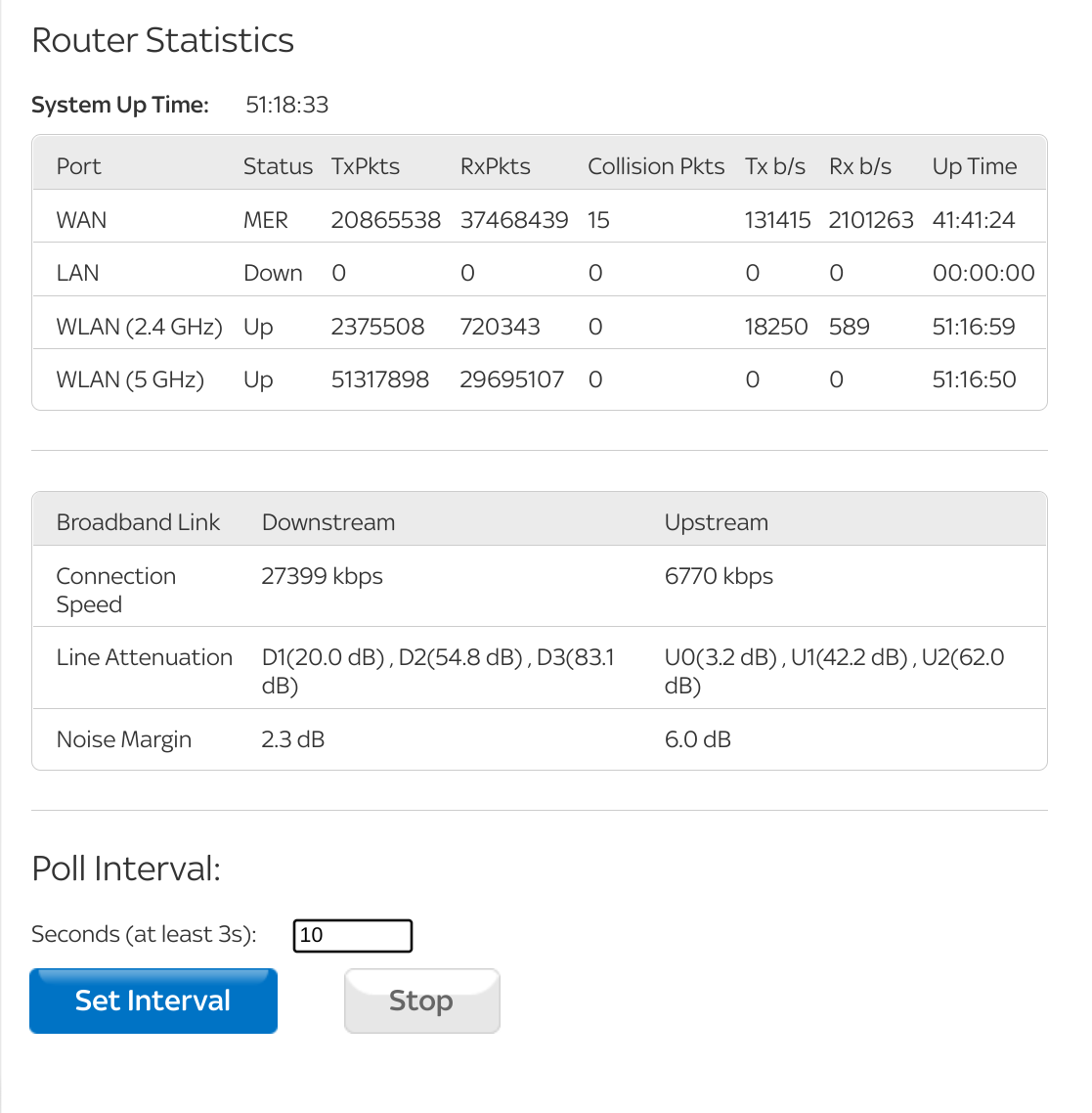Click the WAN port row label
1092x1113 pixels.
click(x=81, y=220)
